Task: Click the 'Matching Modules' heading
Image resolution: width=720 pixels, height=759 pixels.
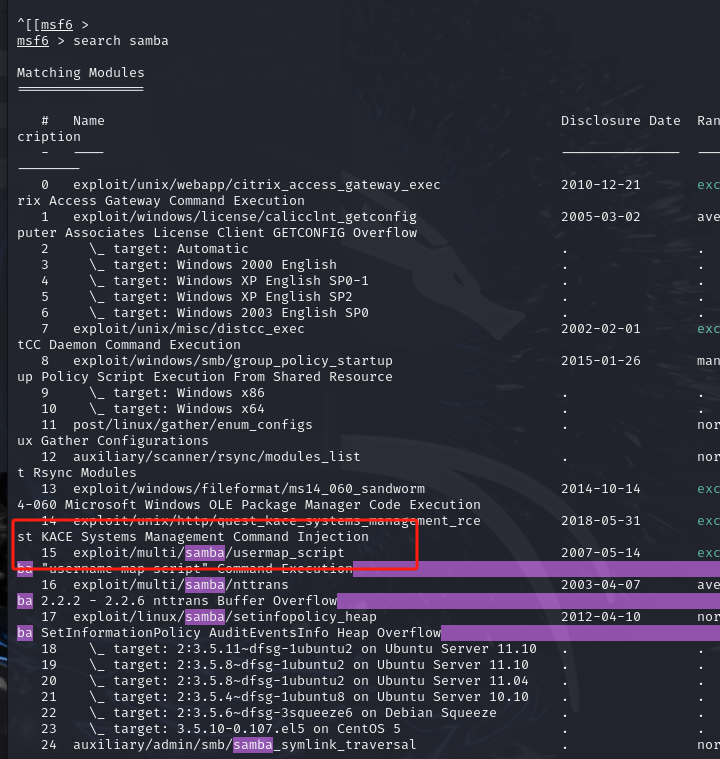Action: coord(81,73)
